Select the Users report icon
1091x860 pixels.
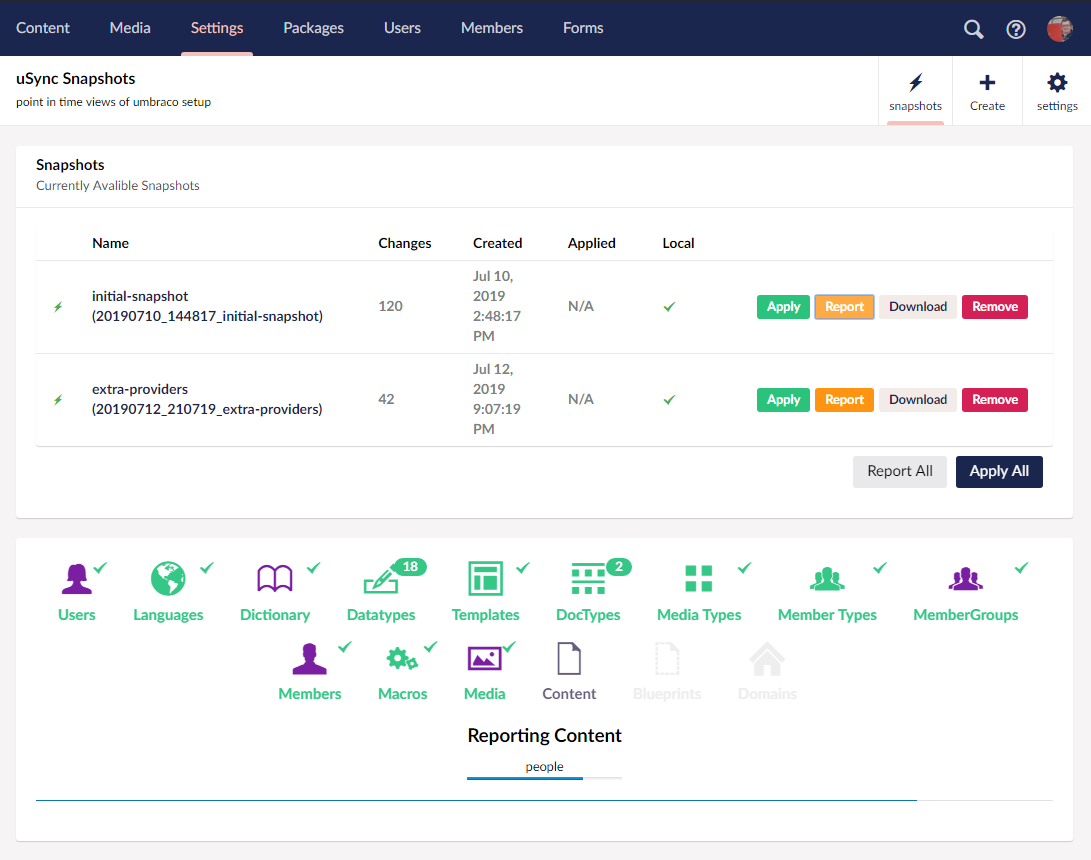[x=77, y=579]
